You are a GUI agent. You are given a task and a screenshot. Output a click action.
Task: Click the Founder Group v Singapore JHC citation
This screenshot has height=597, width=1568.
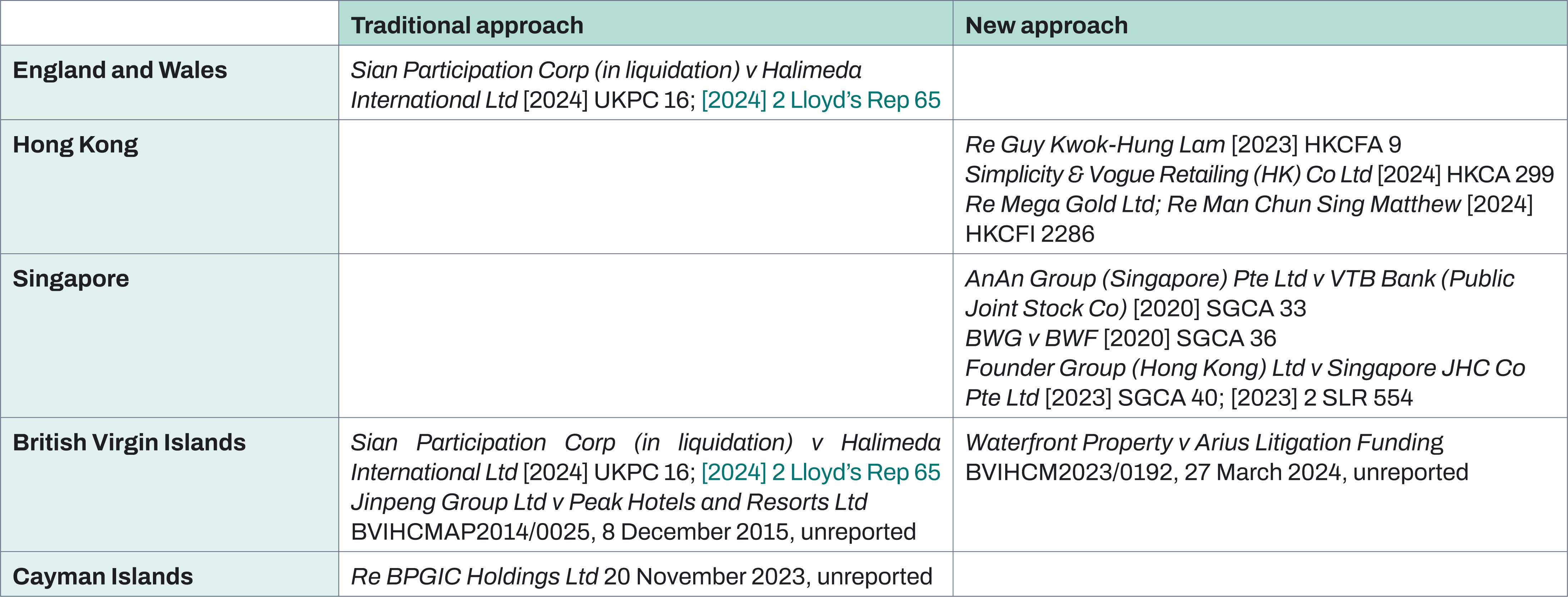(x=1245, y=383)
